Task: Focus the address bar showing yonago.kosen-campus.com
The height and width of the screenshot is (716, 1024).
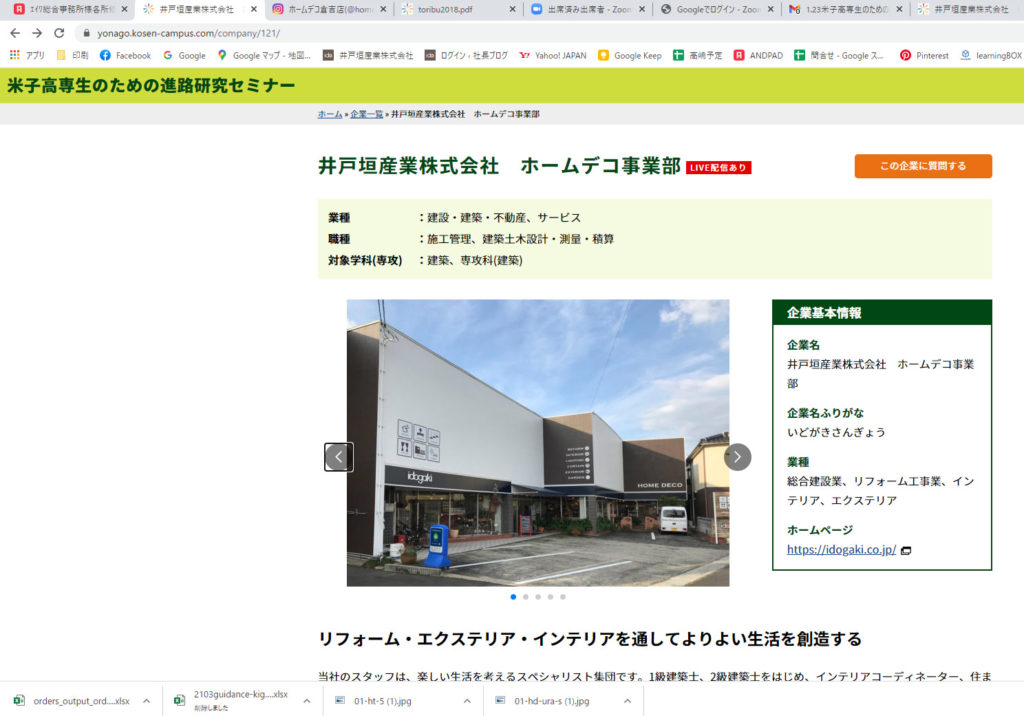Action: click(189, 33)
